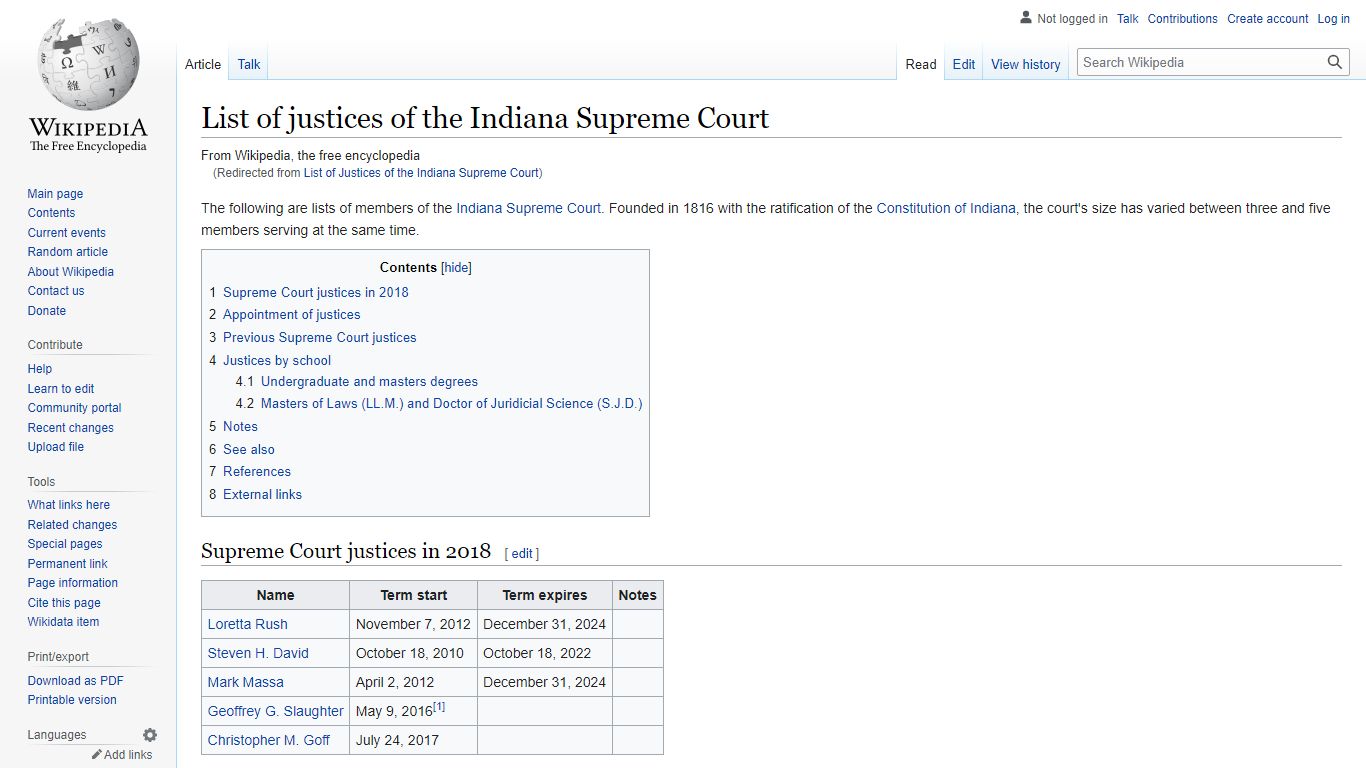Open Steven H. David article
Viewport: 1366px width, 768px height.
(x=258, y=653)
